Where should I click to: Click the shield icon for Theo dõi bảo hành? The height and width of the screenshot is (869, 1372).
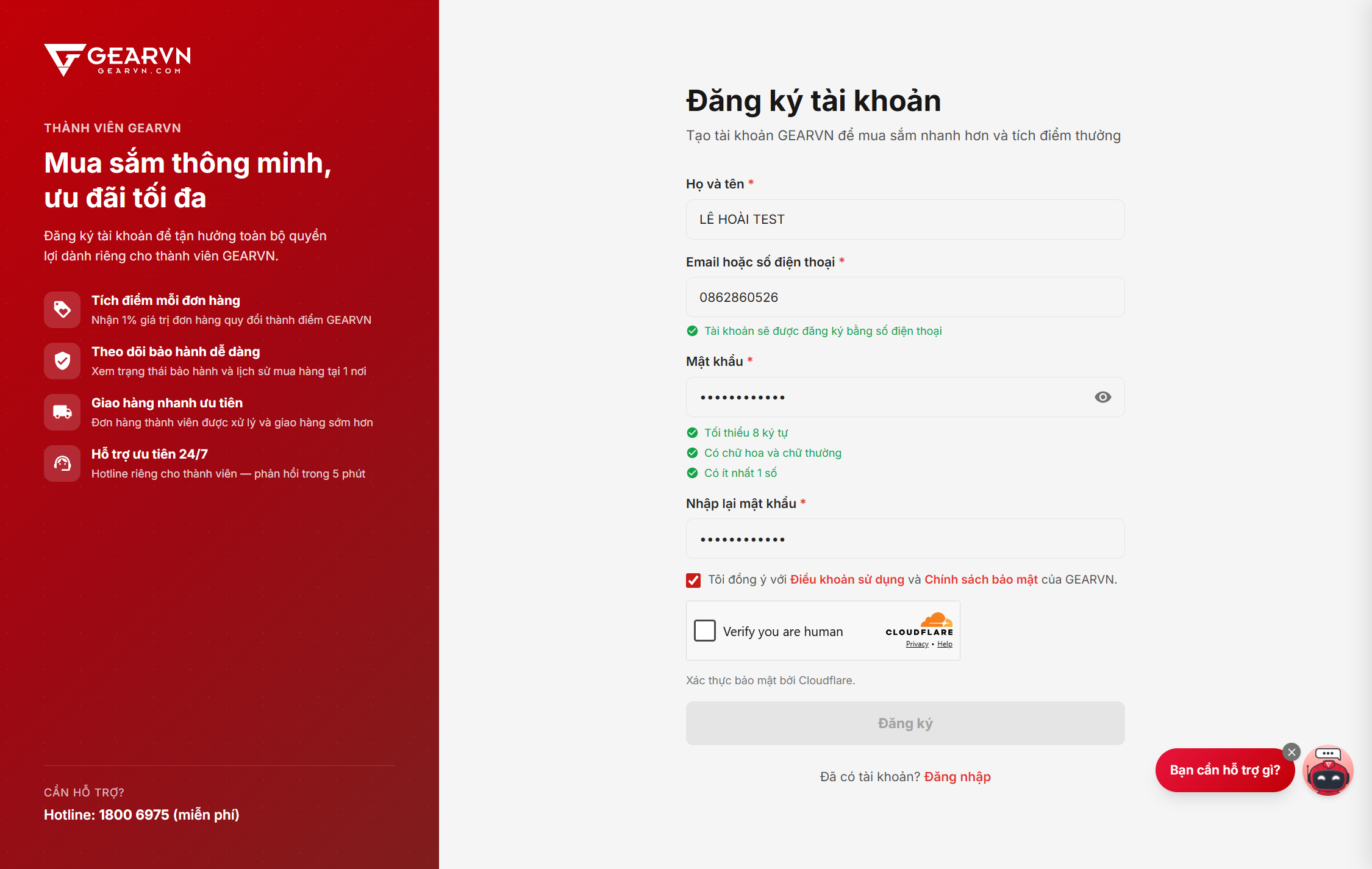click(x=62, y=361)
